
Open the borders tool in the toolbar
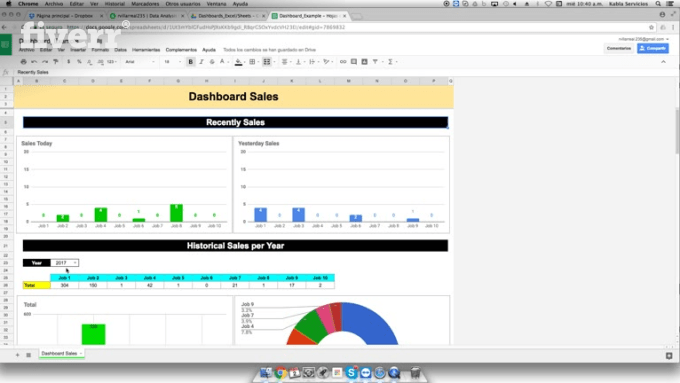(x=252, y=62)
